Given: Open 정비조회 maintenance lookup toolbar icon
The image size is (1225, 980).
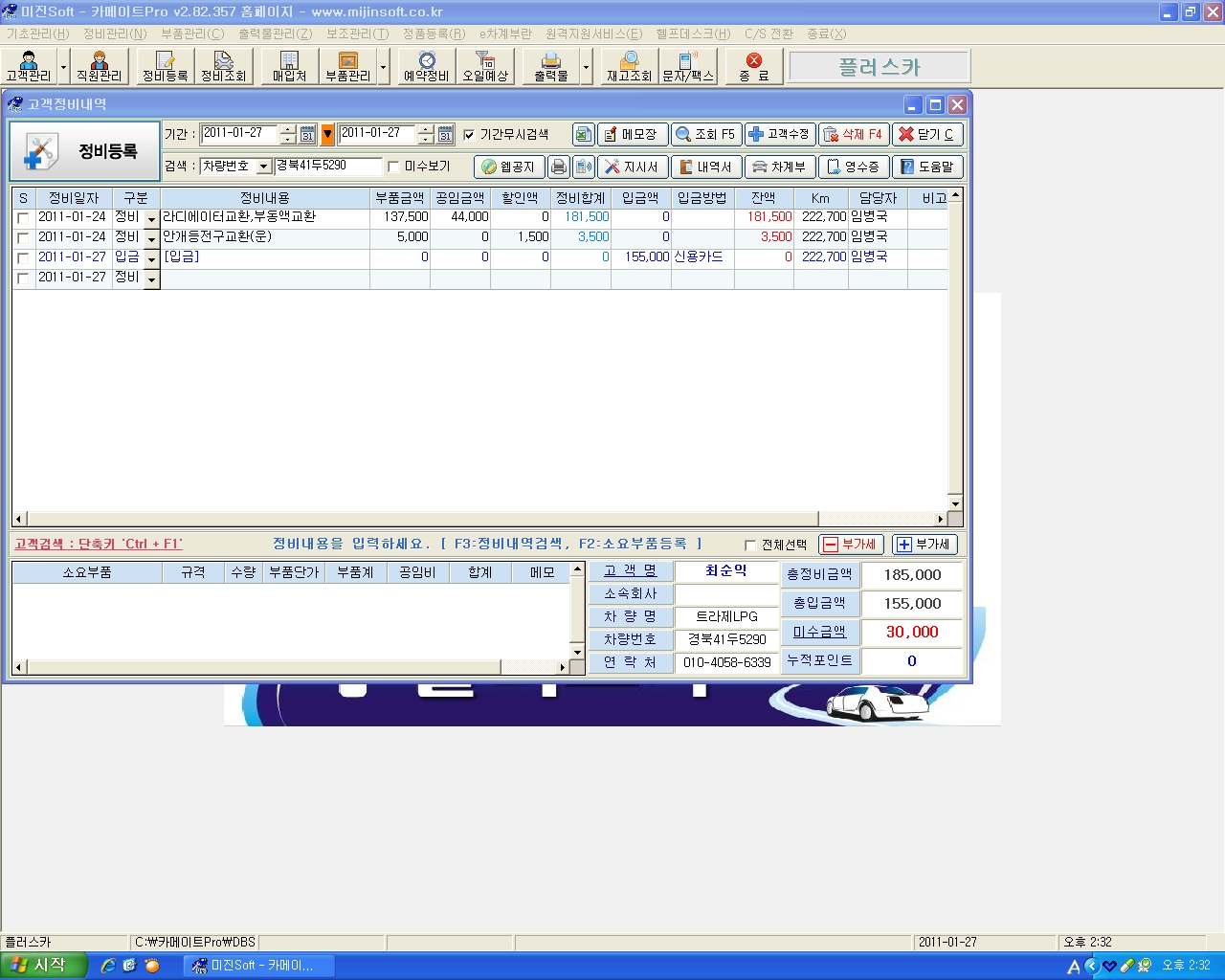Looking at the screenshot, I should click(x=223, y=67).
